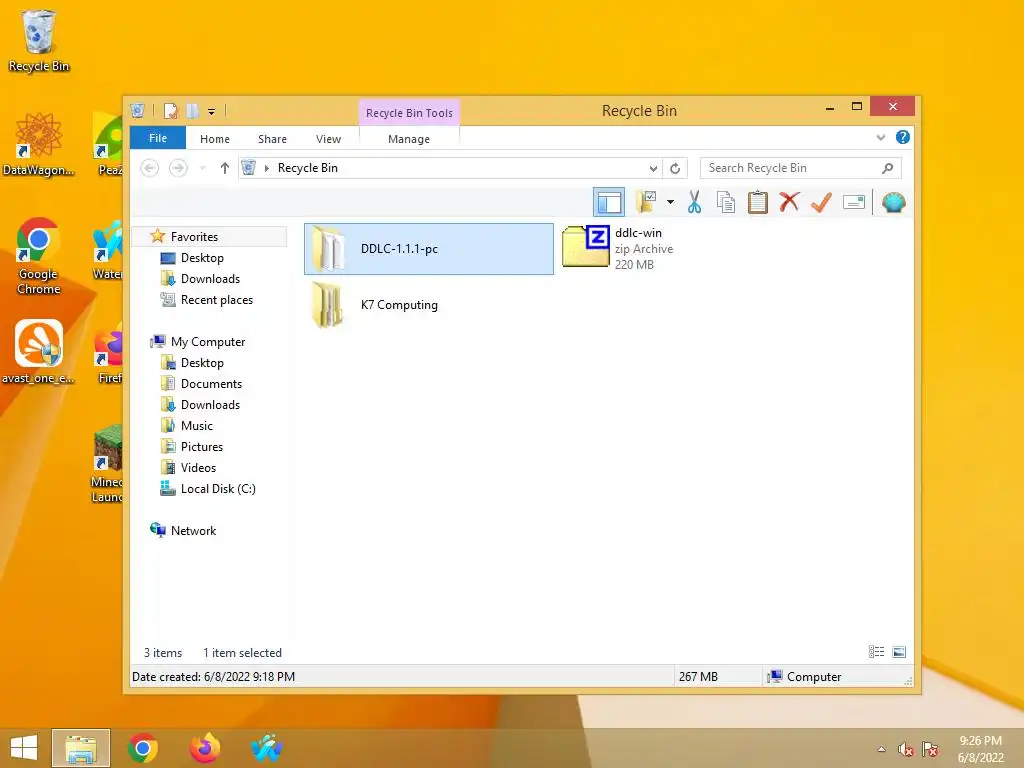The image size is (1024, 768).
Task: Open the Help question mark icon
Action: 903,137
